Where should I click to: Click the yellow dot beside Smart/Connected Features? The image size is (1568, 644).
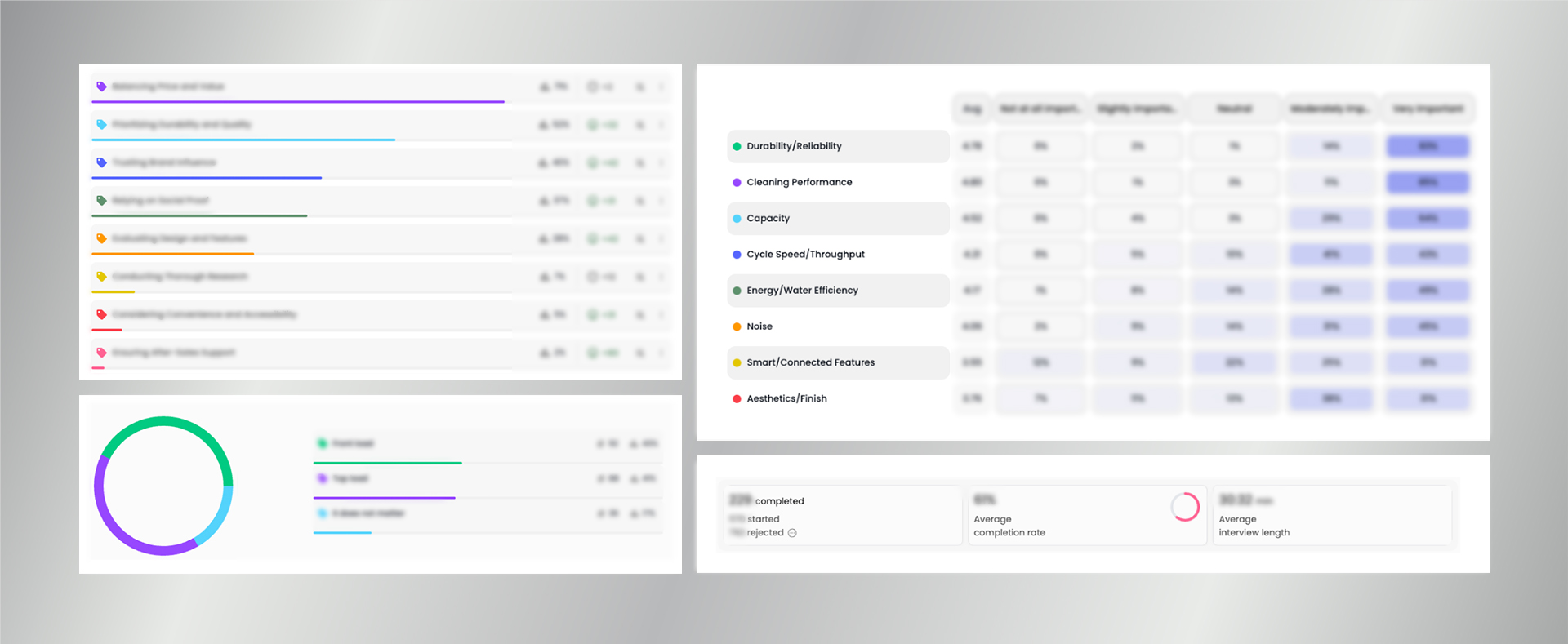pyautogui.click(x=737, y=362)
